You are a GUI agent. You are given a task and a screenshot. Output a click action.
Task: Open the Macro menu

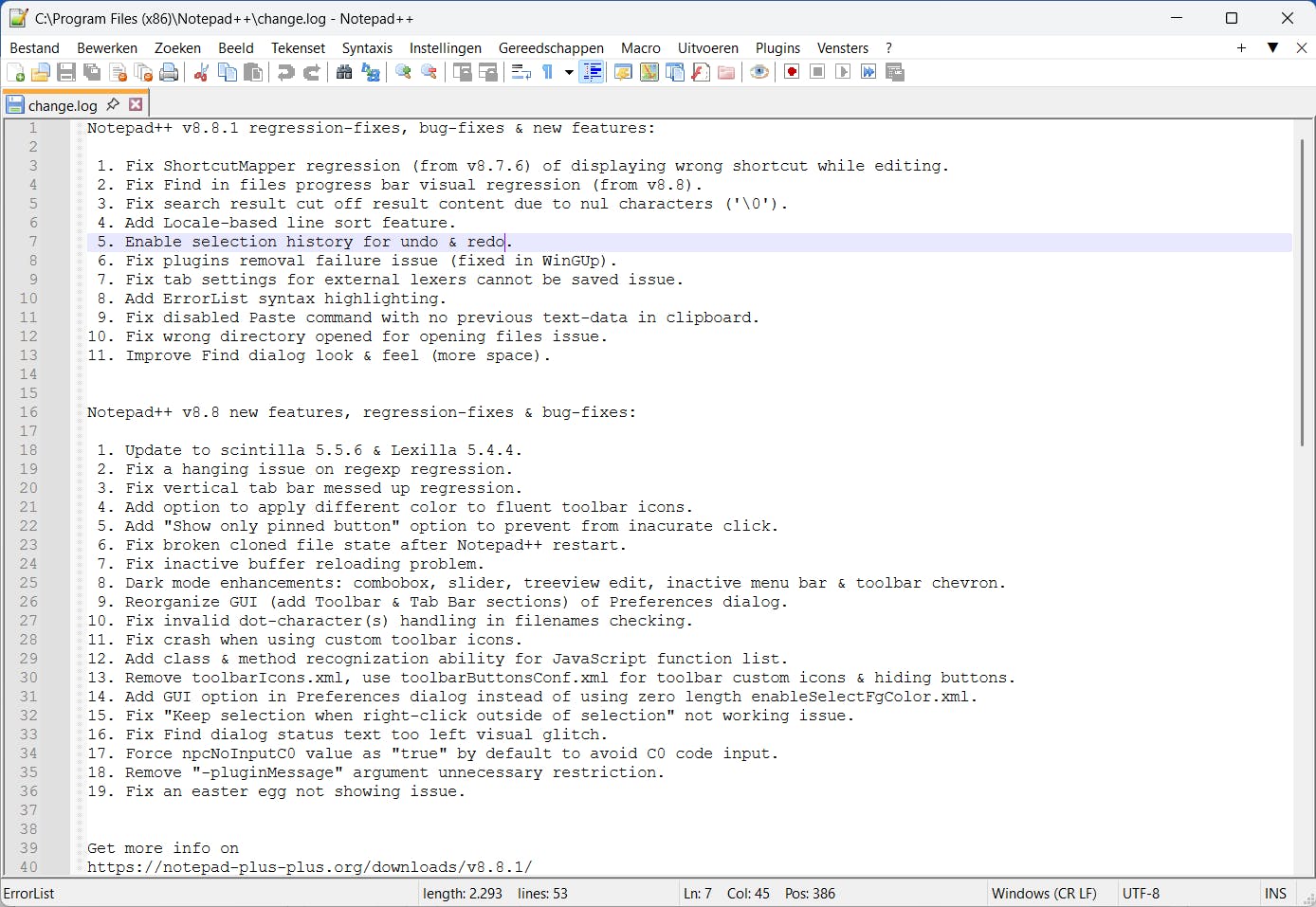pos(640,47)
